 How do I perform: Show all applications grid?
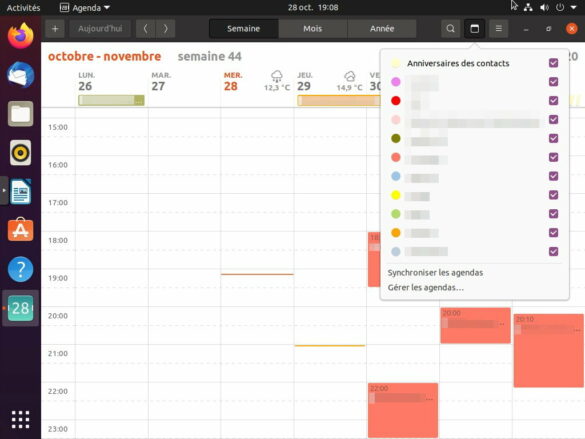coord(21,420)
